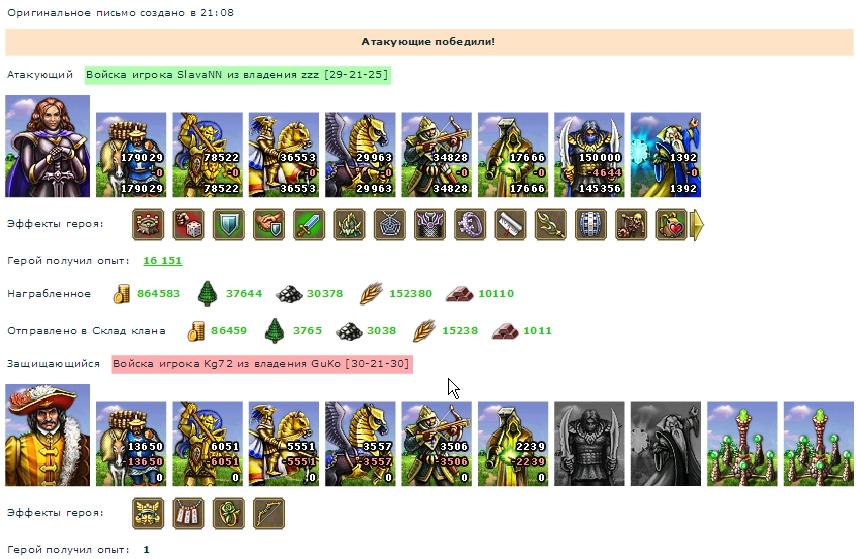Open hero experience link 16 151
This screenshot has height=559, width=856.
[162, 261]
